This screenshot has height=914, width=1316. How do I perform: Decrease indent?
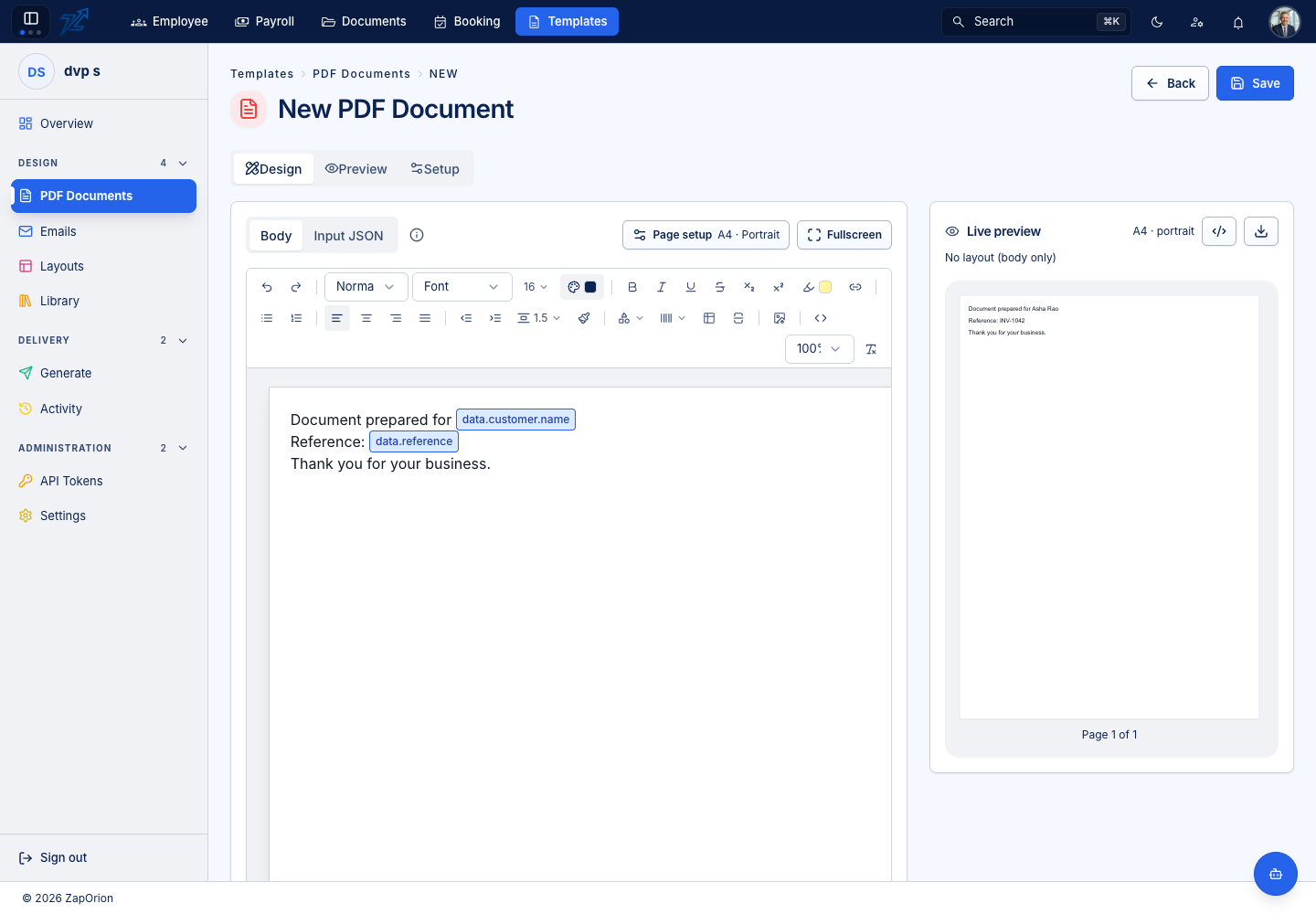(466, 318)
